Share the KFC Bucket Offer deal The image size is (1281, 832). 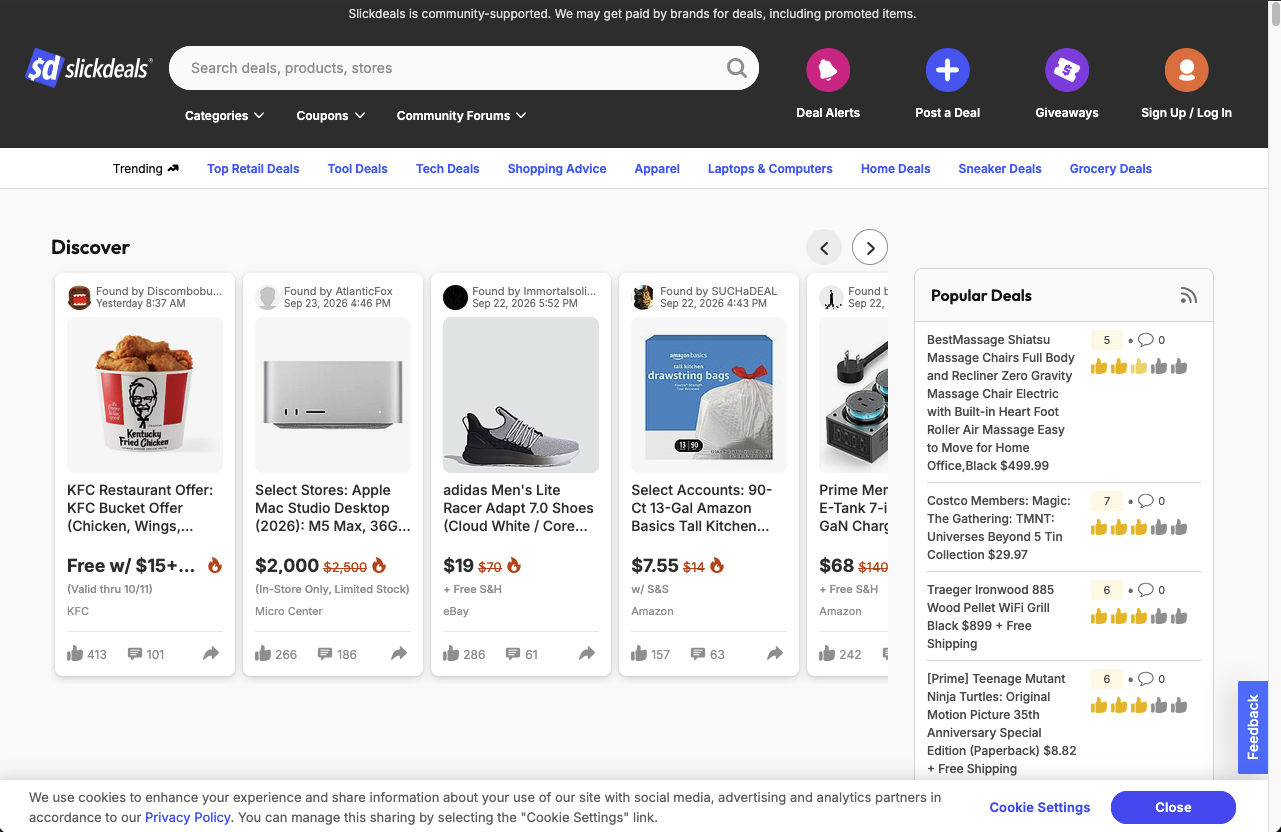[211, 654]
